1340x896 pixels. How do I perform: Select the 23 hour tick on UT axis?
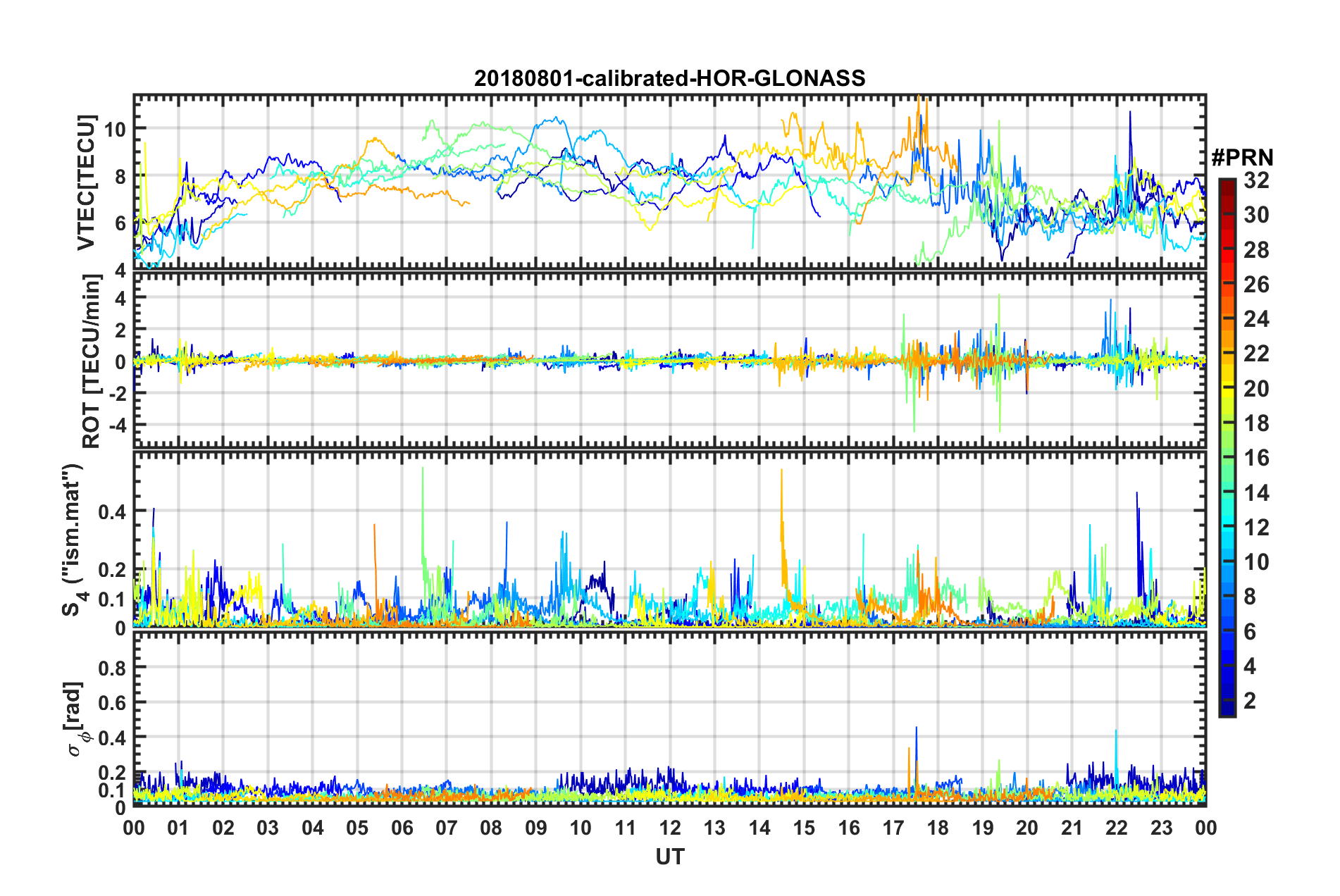(1161, 827)
